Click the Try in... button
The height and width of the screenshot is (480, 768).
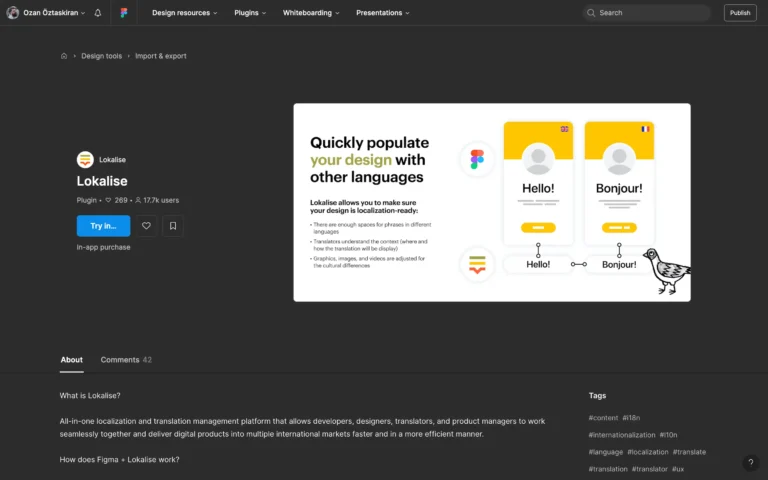coord(103,226)
